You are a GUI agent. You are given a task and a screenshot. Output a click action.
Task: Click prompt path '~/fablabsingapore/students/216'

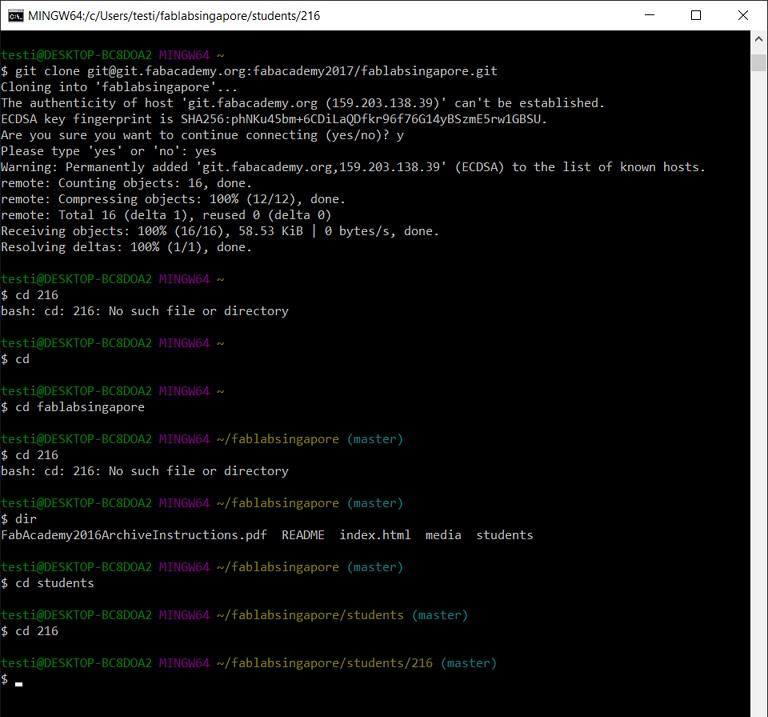pos(324,663)
